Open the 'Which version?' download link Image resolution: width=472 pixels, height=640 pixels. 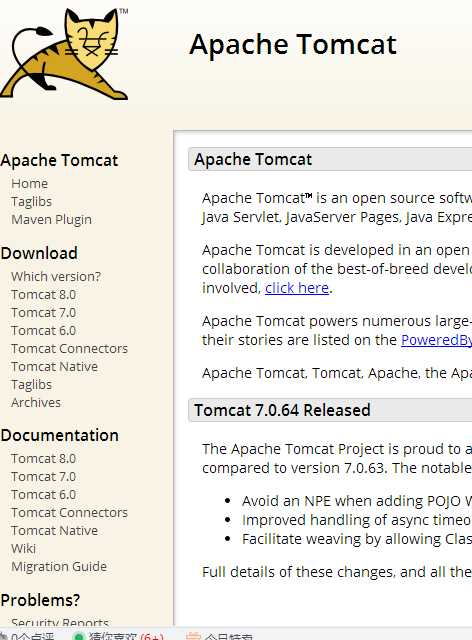[56, 277]
